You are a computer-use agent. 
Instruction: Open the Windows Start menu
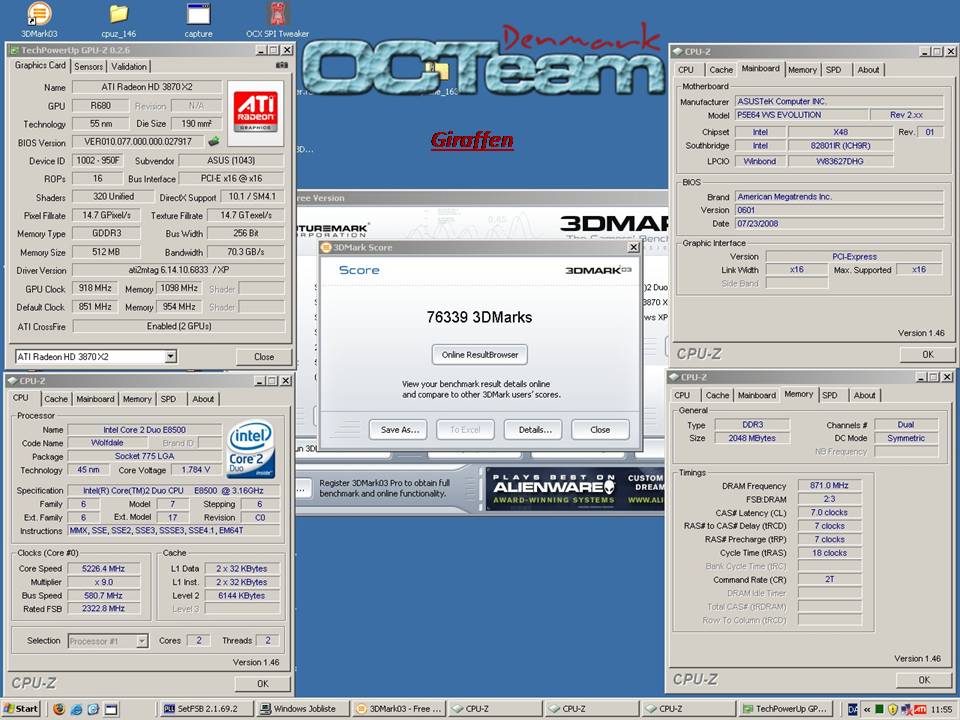[x=21, y=708]
